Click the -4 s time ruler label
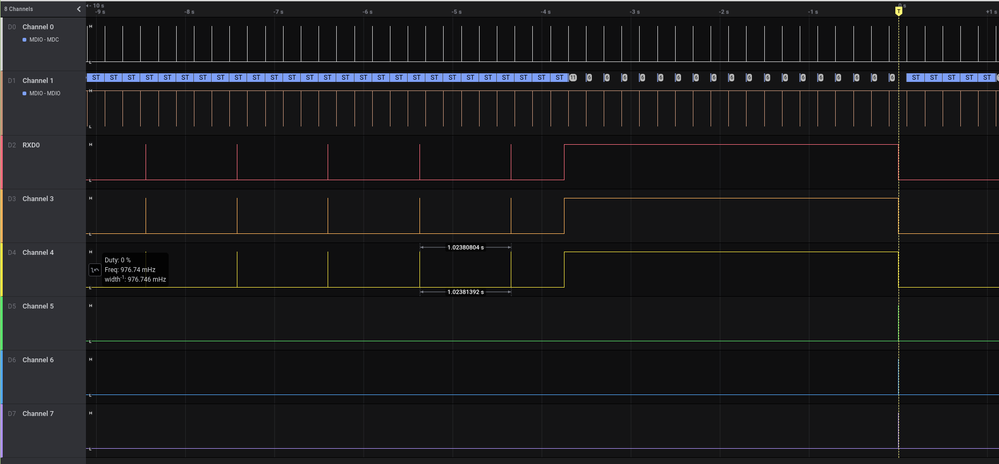 pyautogui.click(x=545, y=12)
